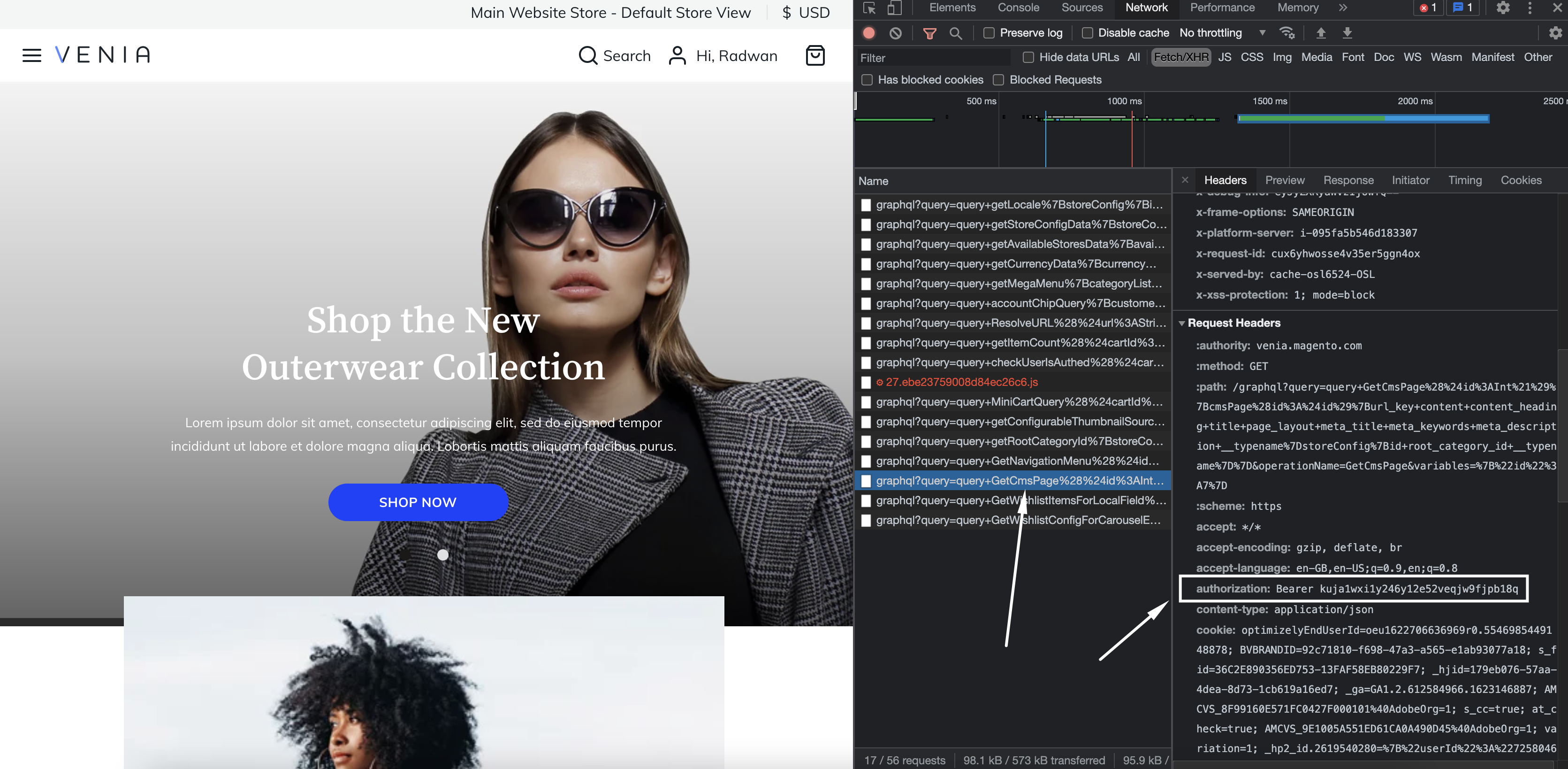Open the inspect element picker tool
Viewport: 1568px width, 769px height.
tap(869, 8)
